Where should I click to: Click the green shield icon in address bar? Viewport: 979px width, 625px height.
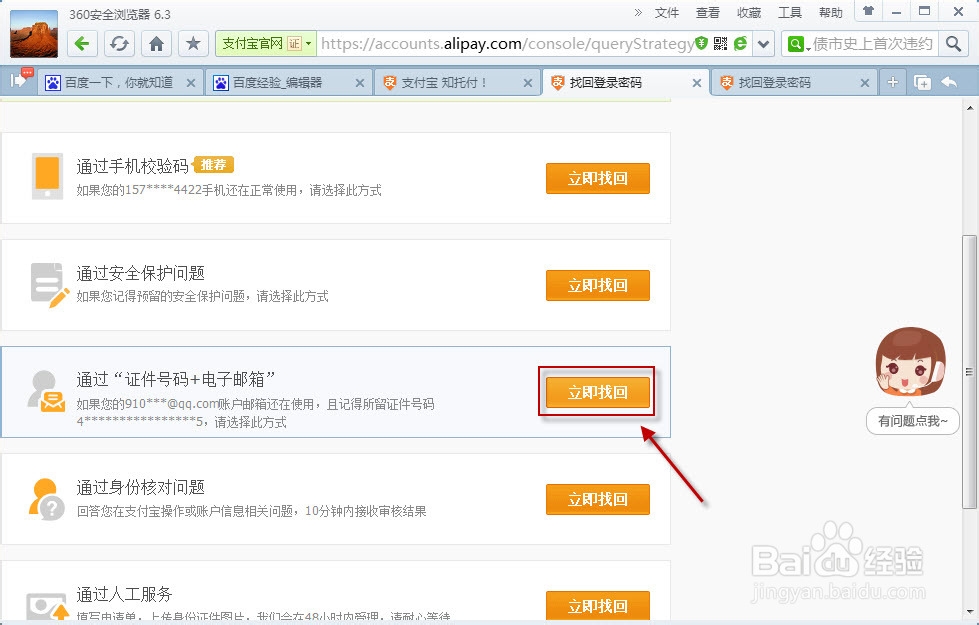coord(701,43)
